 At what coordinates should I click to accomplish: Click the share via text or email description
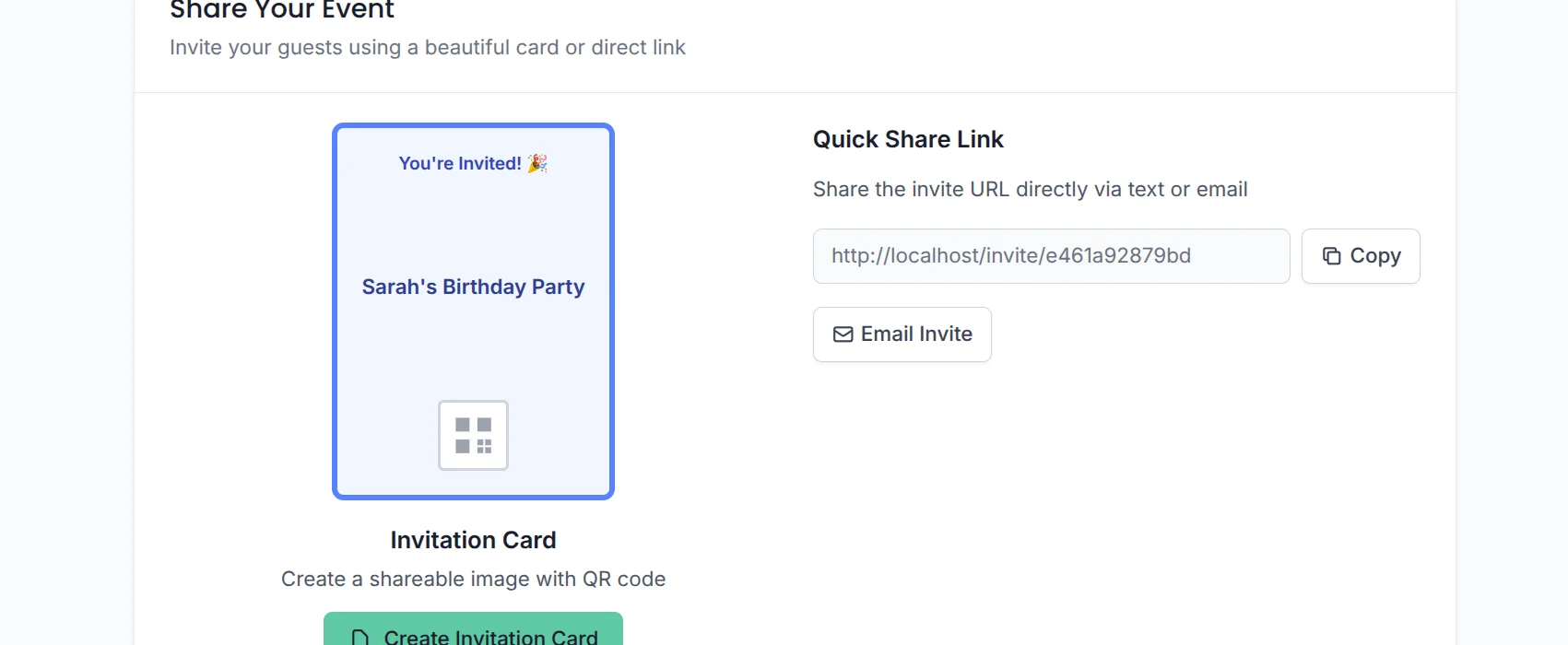pyautogui.click(x=1030, y=189)
